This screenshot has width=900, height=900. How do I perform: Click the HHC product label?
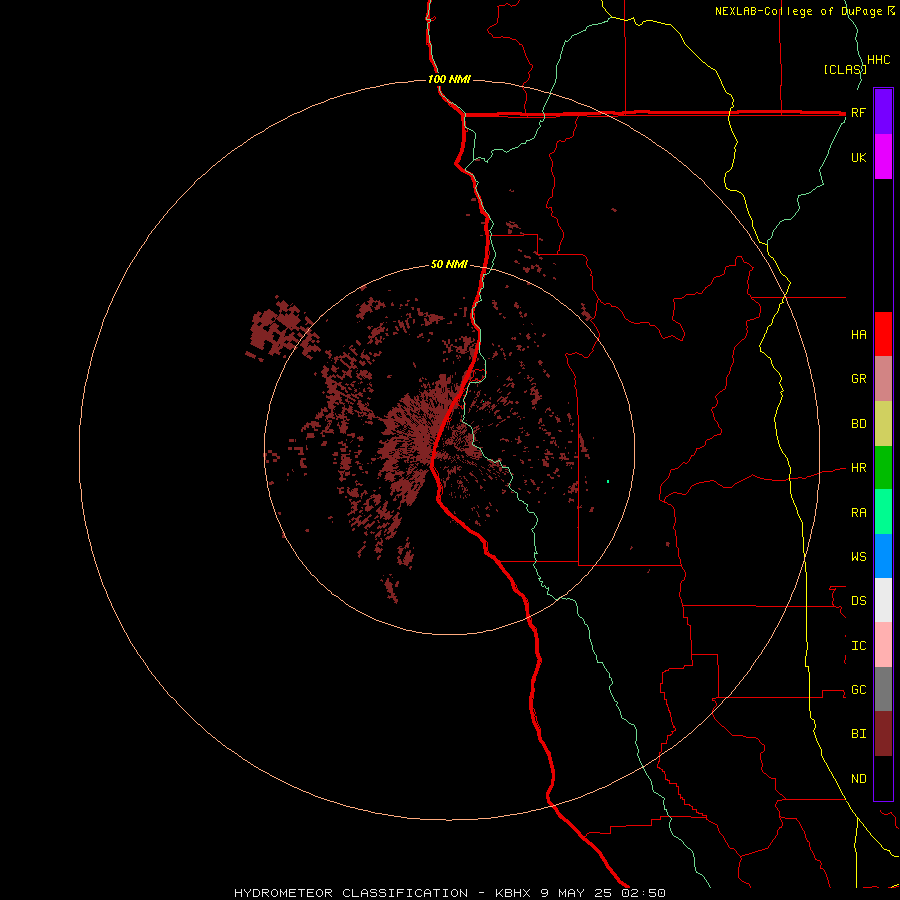tap(879, 60)
